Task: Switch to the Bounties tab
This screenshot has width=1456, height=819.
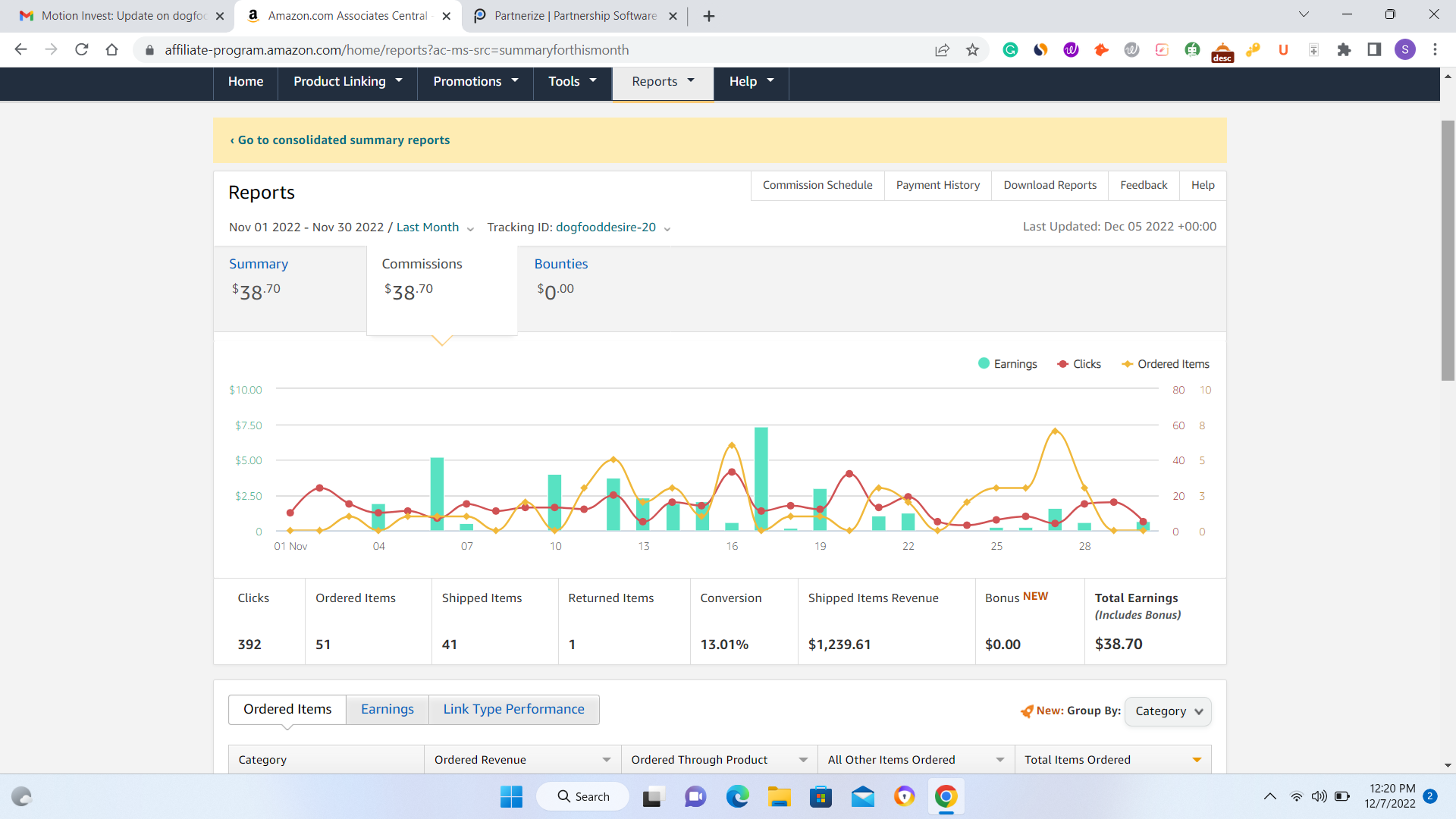Action: click(561, 279)
